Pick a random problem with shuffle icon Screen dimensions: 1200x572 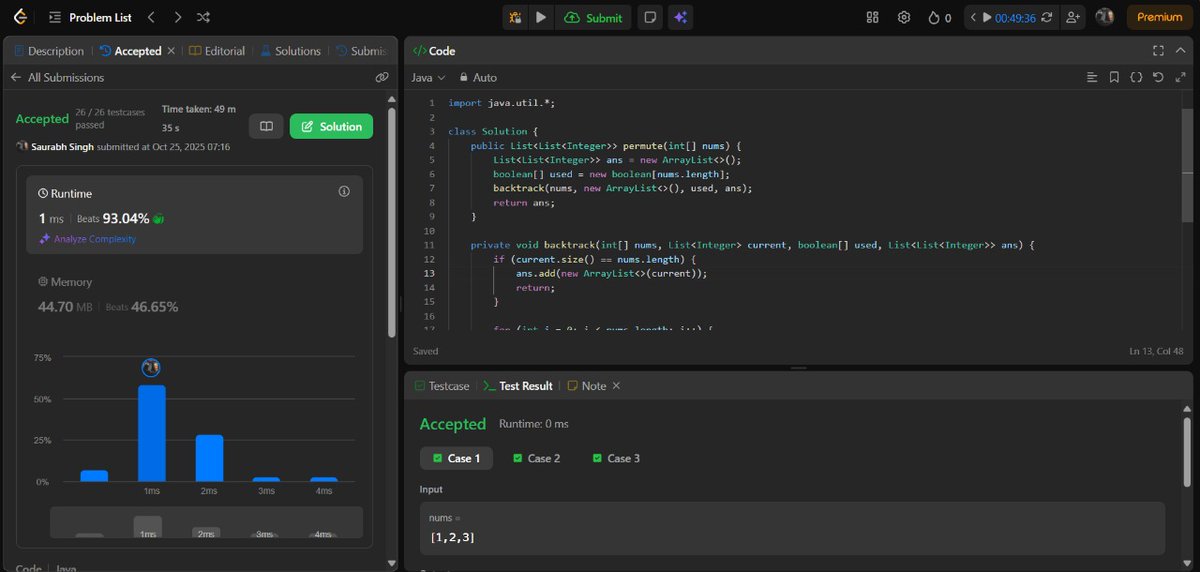tap(203, 18)
